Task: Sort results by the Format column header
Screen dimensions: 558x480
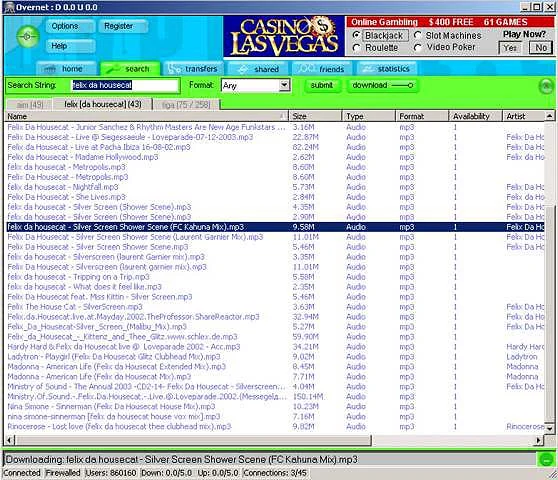Action: point(422,116)
